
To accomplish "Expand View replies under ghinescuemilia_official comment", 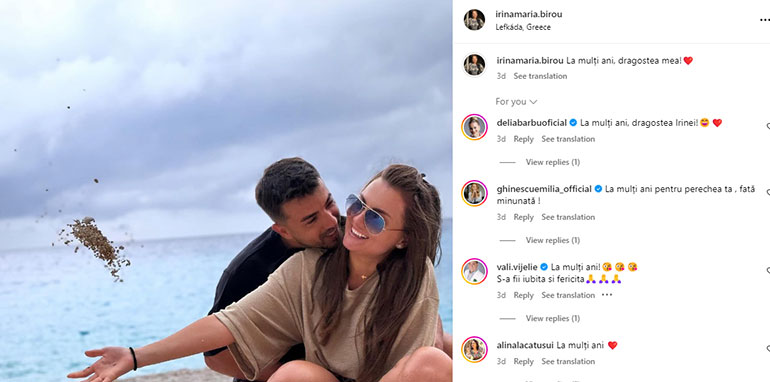I will [x=552, y=240].
